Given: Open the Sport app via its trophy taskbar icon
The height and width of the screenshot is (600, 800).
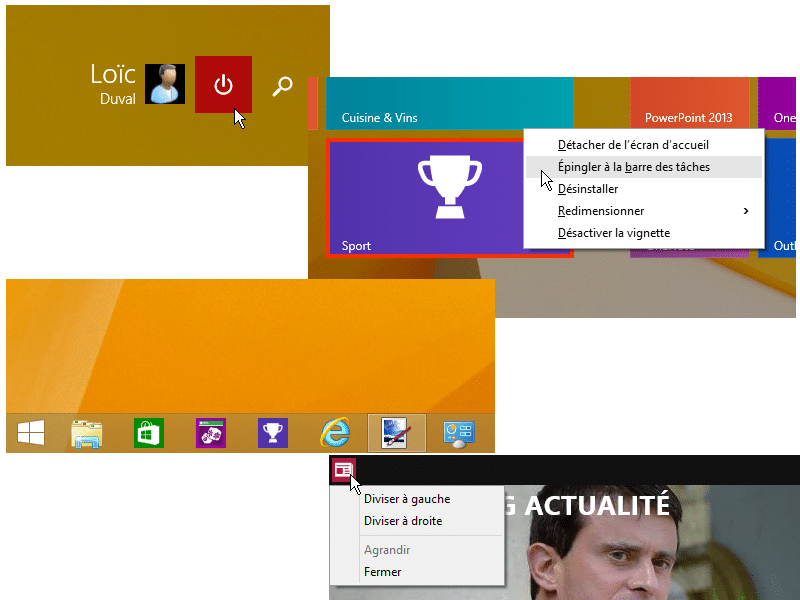Looking at the screenshot, I should point(272,433).
